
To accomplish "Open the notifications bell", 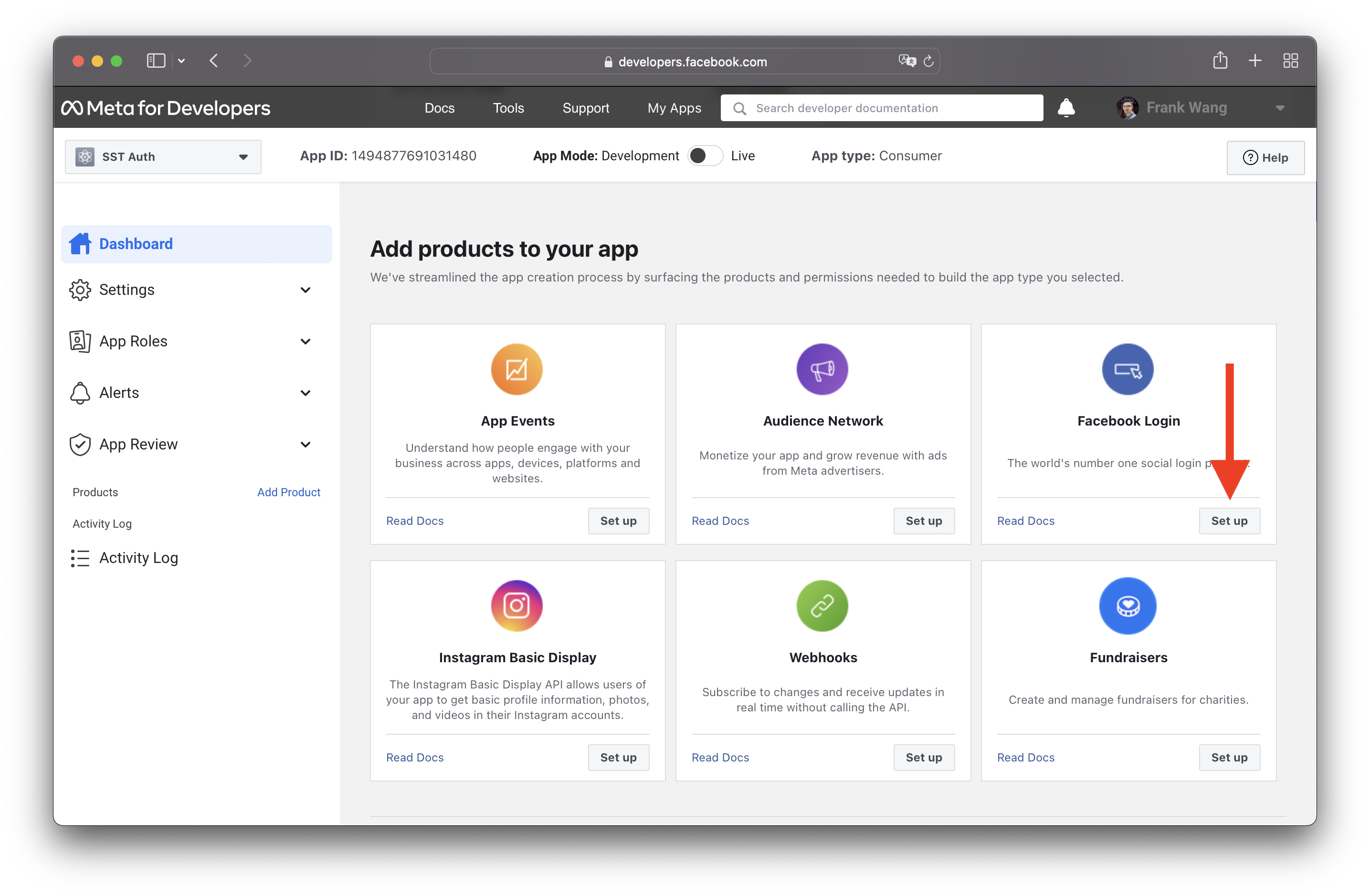I will (1066, 108).
